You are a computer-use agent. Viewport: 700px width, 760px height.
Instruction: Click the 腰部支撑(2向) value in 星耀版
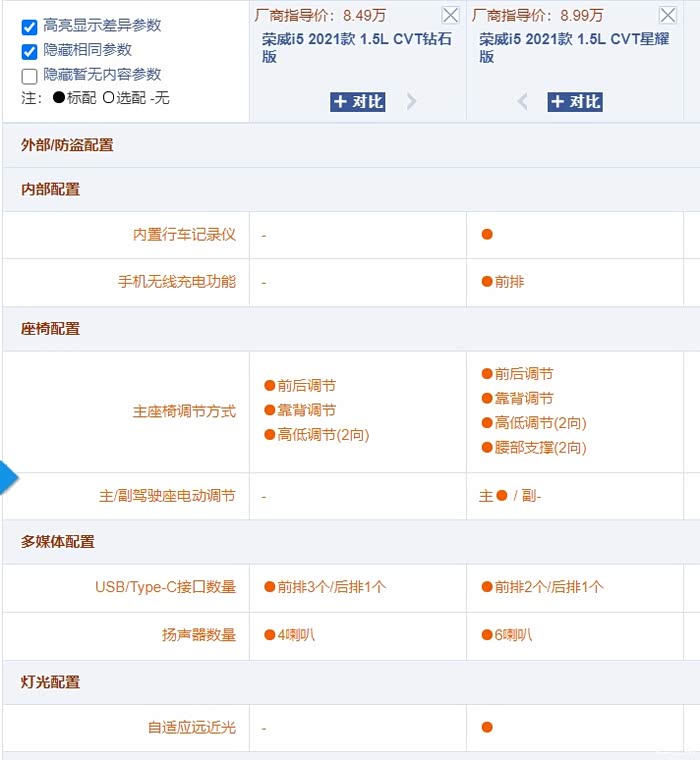pos(534,447)
